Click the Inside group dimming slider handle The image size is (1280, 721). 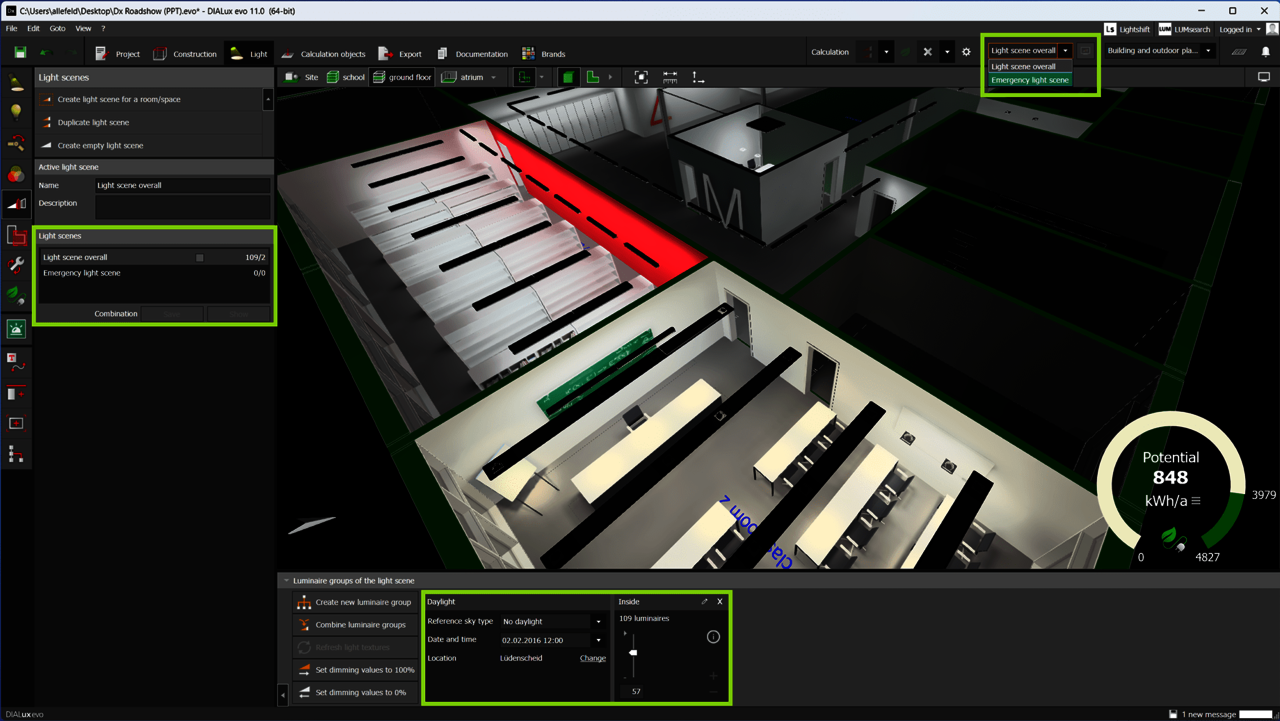[x=633, y=652]
